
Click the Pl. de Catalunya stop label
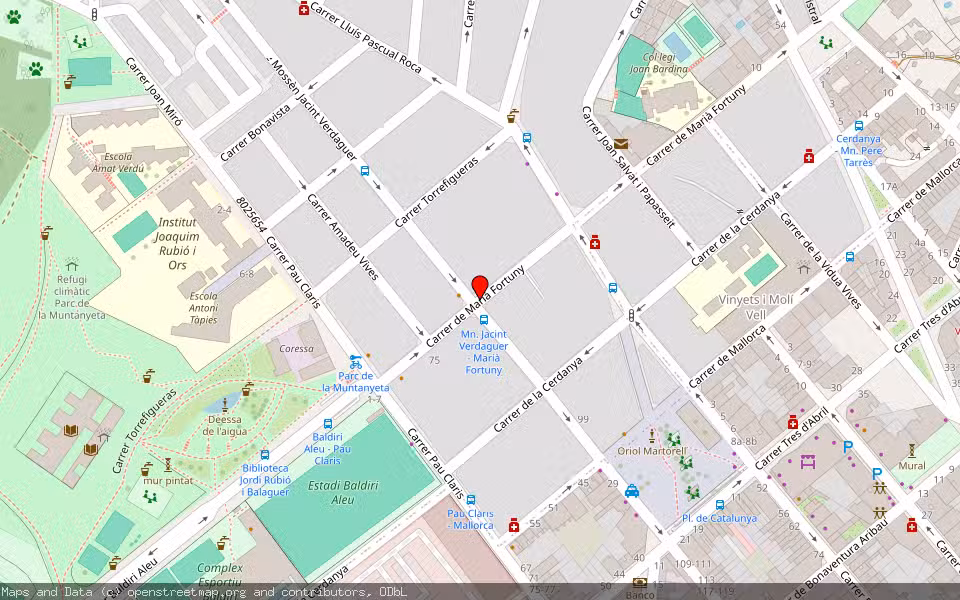(x=719, y=518)
